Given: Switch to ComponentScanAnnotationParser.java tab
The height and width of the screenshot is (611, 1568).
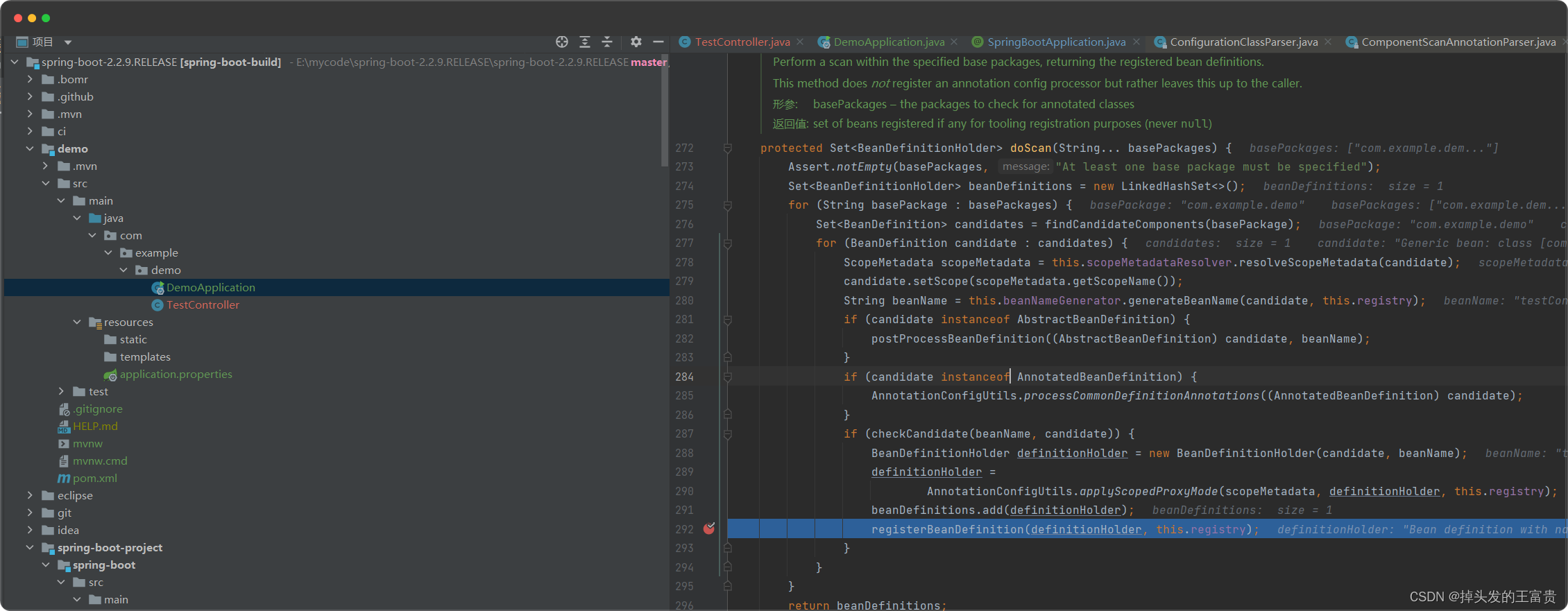Looking at the screenshot, I should (x=1458, y=42).
